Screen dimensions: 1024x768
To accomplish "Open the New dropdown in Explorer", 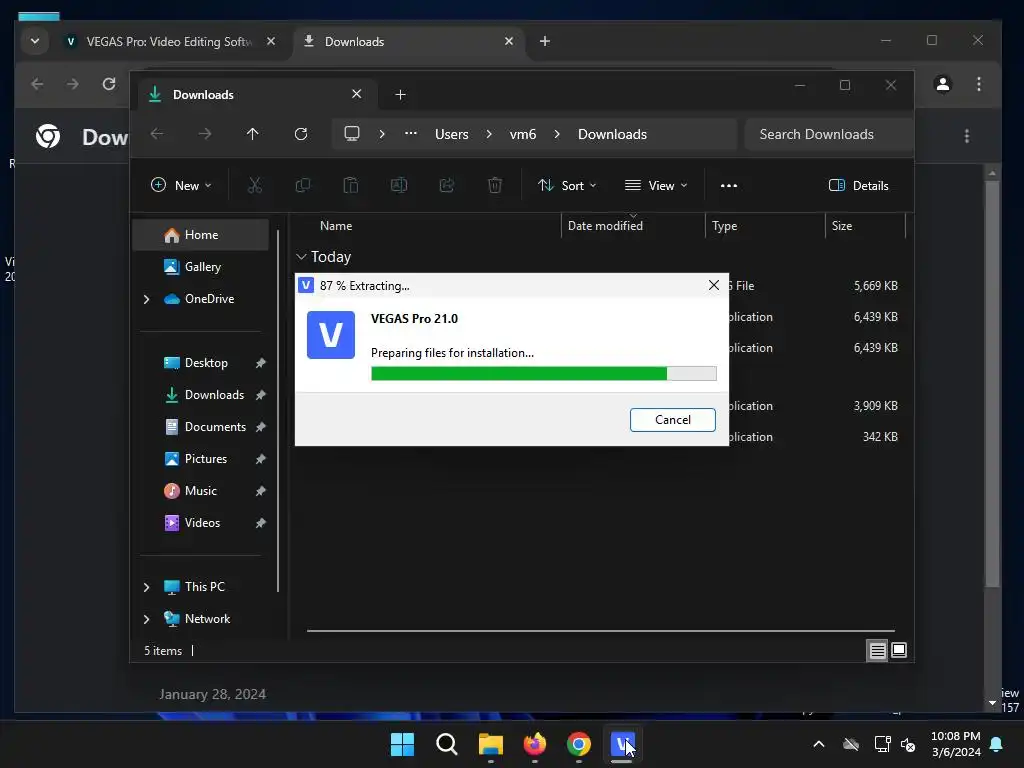I will (181, 185).
